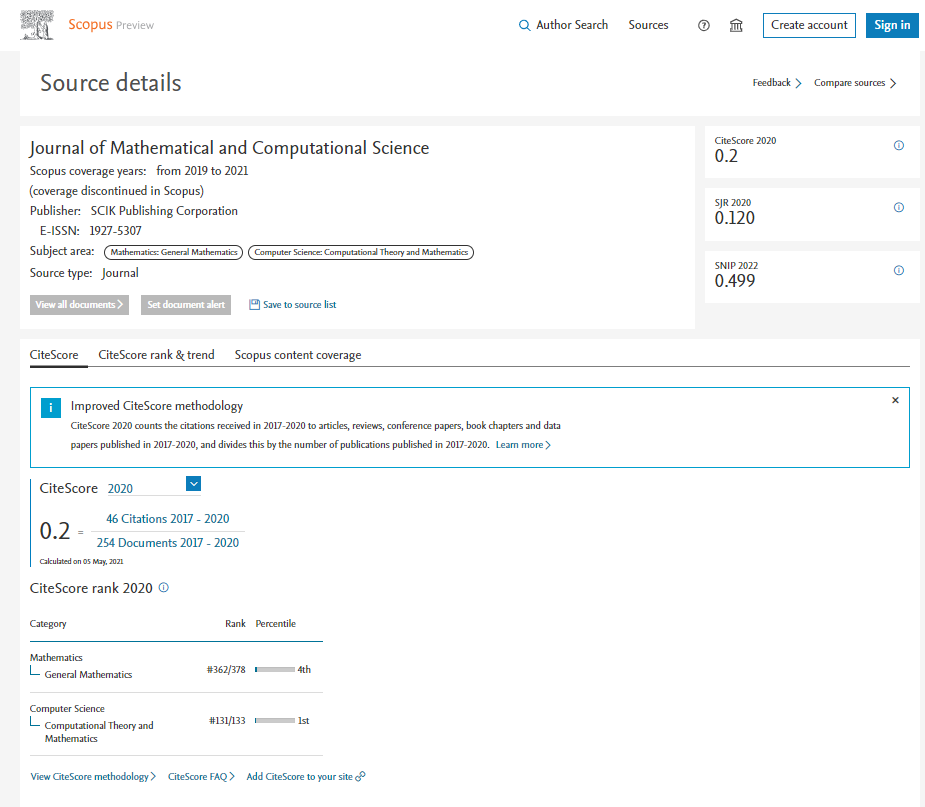
Task: Open the Feedback chevron link
Action: click(x=776, y=83)
